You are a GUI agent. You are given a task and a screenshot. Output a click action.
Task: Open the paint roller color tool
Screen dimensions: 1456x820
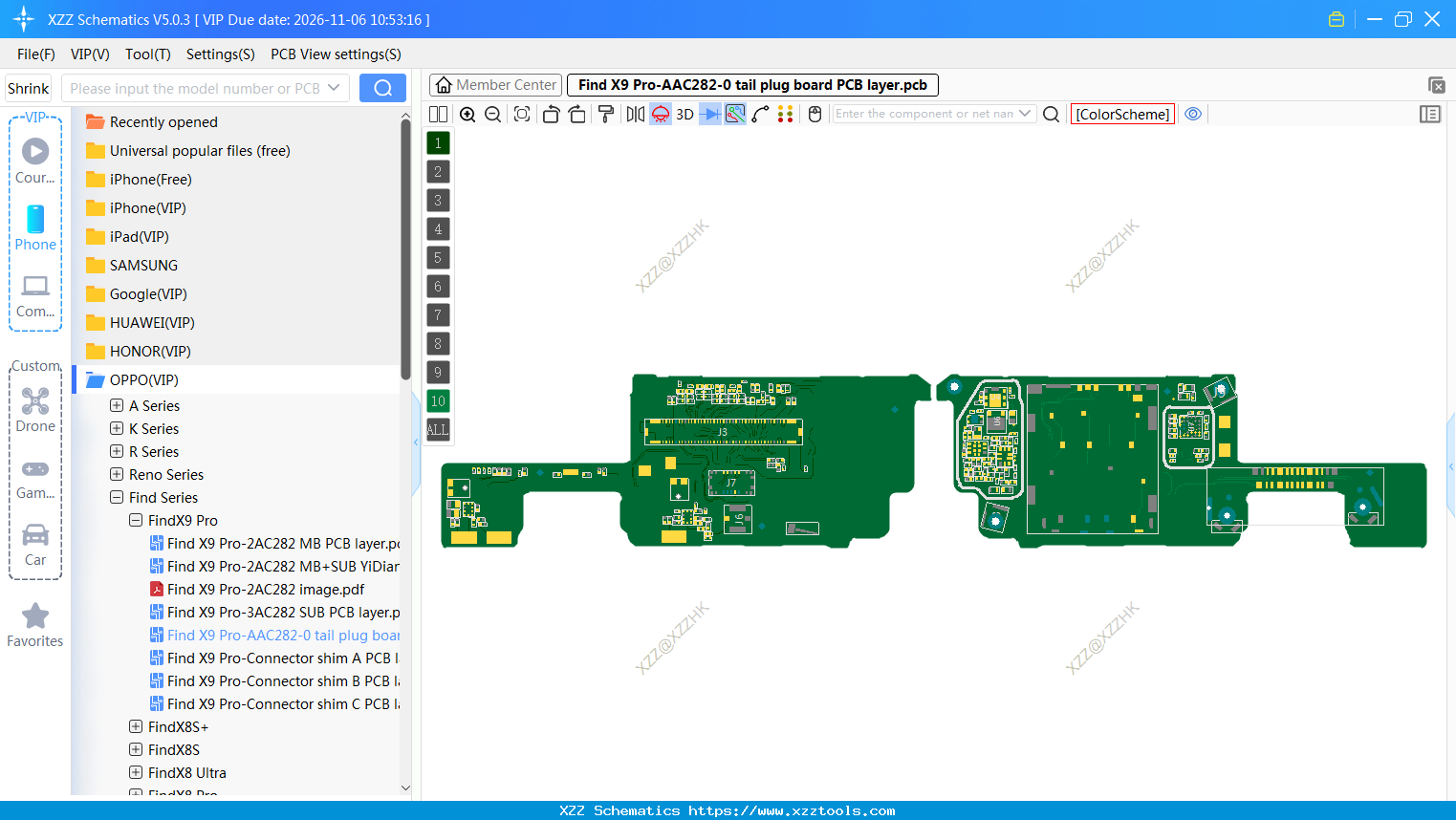(606, 114)
